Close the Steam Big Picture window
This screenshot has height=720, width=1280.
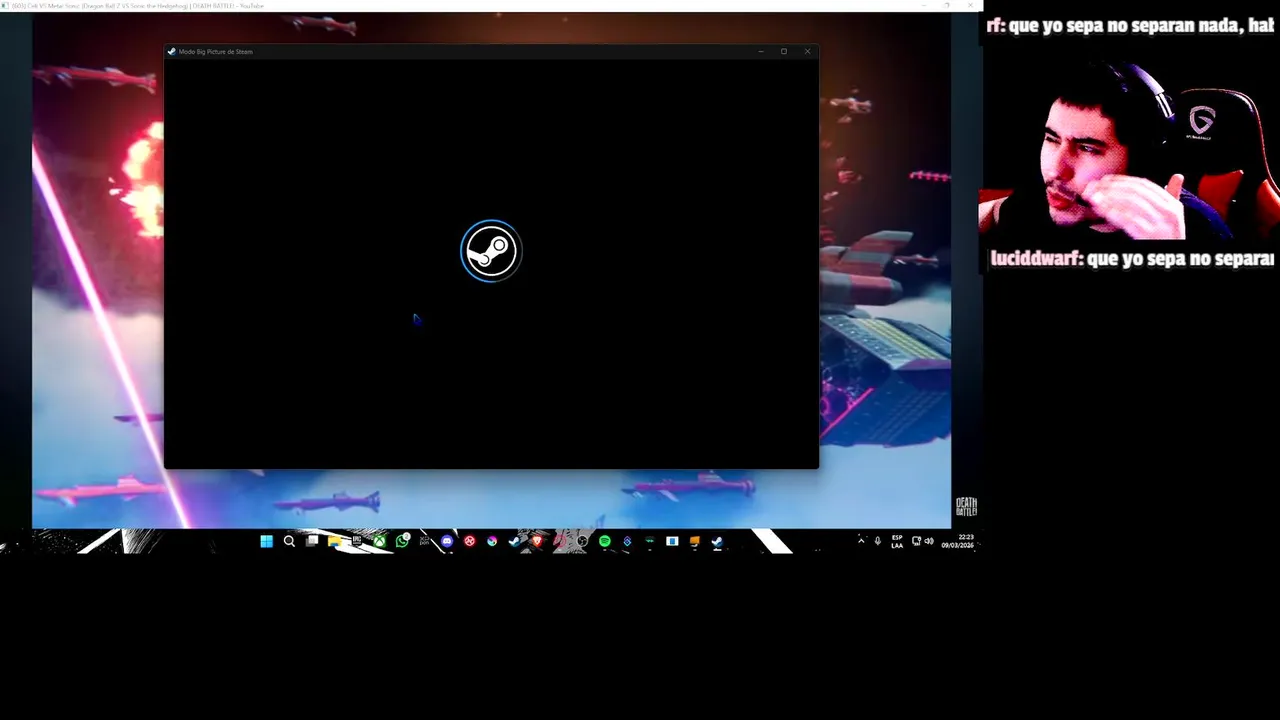point(807,51)
